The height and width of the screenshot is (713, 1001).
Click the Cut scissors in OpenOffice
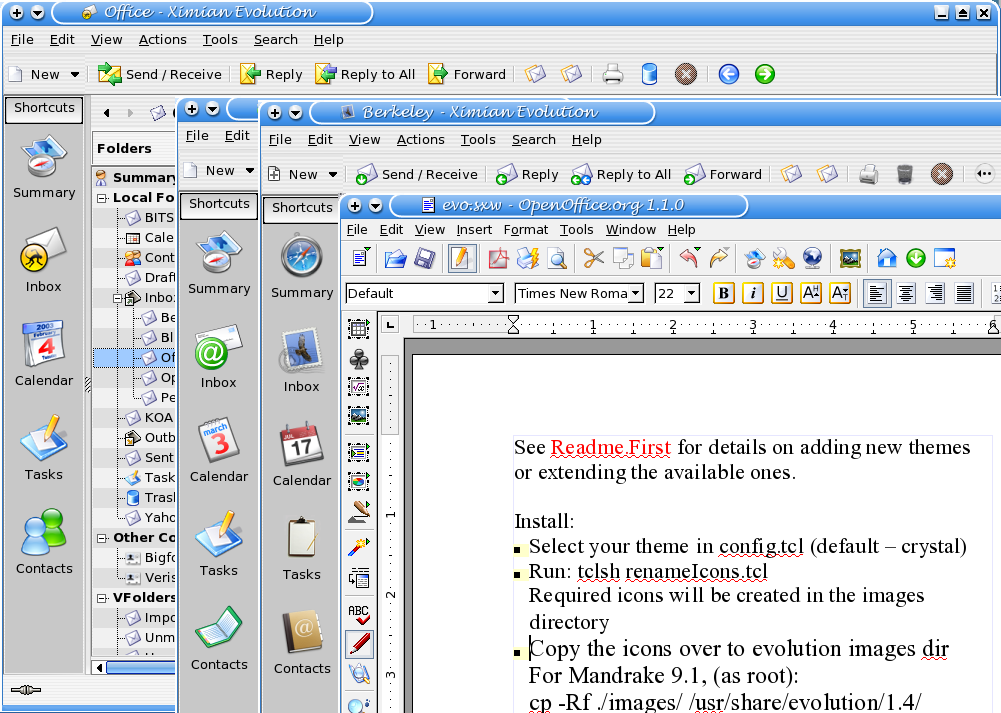(593, 259)
